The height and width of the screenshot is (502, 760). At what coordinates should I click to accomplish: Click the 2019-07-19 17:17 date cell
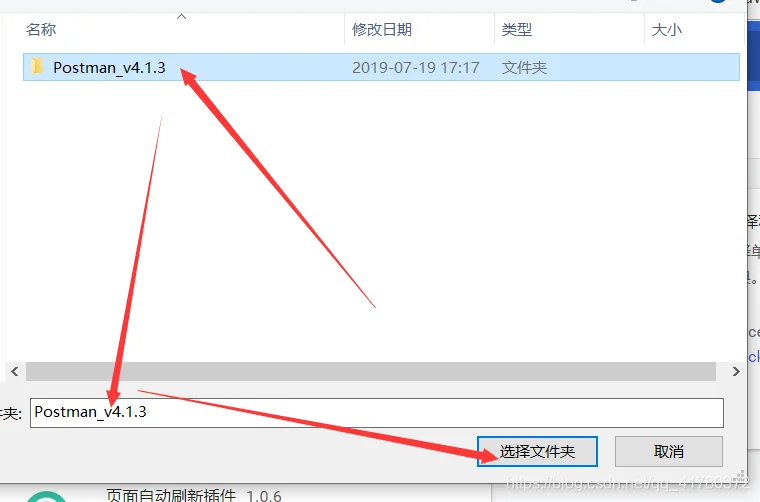pos(415,67)
